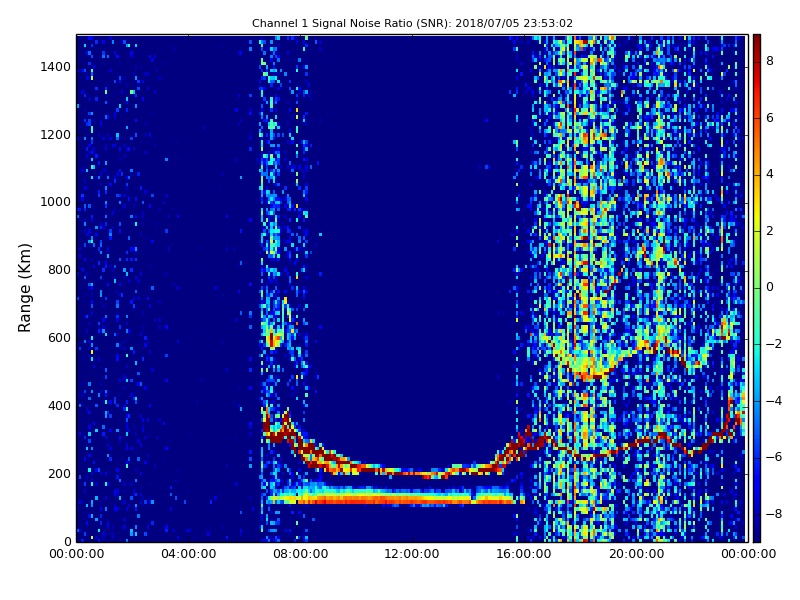
Task: Click the colorbar tick label −6
Action: tap(774, 457)
